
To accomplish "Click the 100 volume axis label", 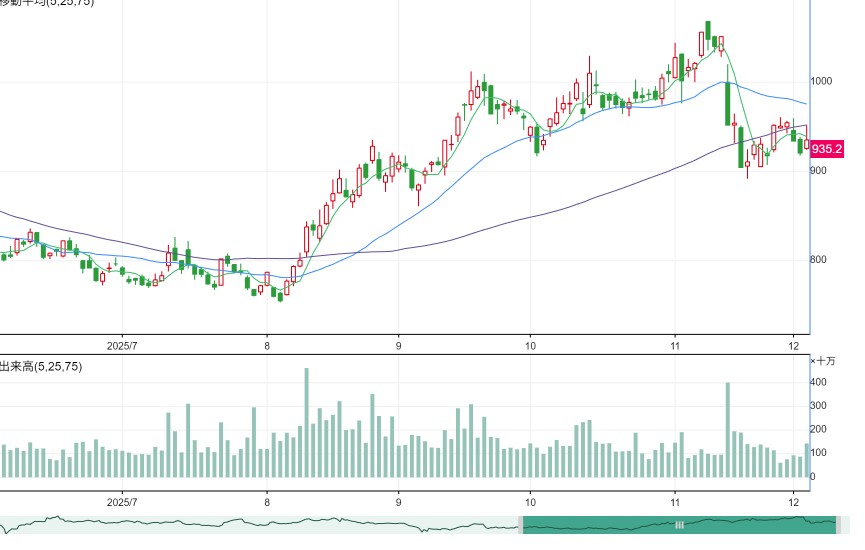I will [x=818, y=453].
